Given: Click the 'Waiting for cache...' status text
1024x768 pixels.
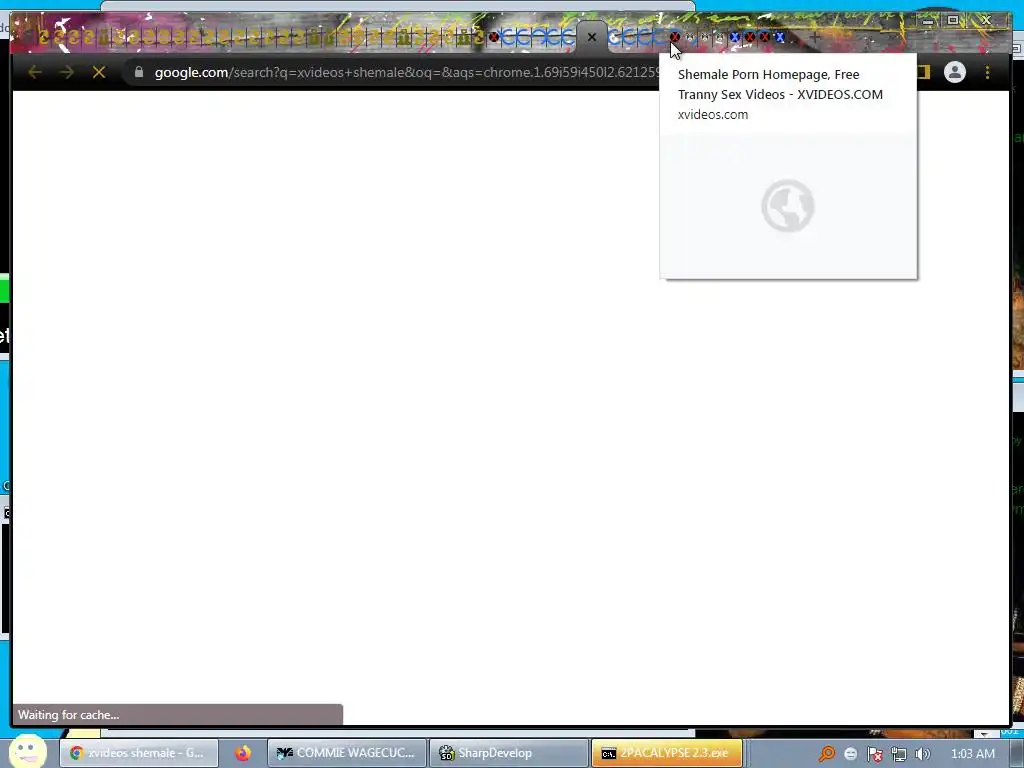Looking at the screenshot, I should 69,714.
